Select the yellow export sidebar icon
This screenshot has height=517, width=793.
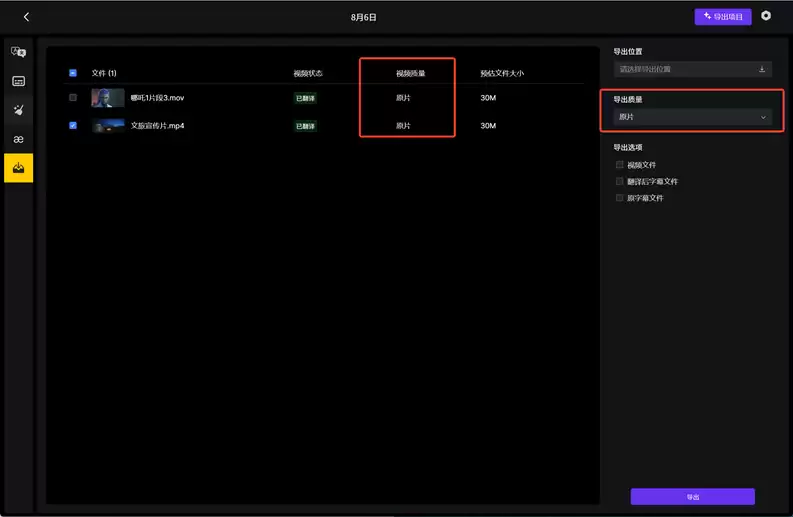[18, 168]
